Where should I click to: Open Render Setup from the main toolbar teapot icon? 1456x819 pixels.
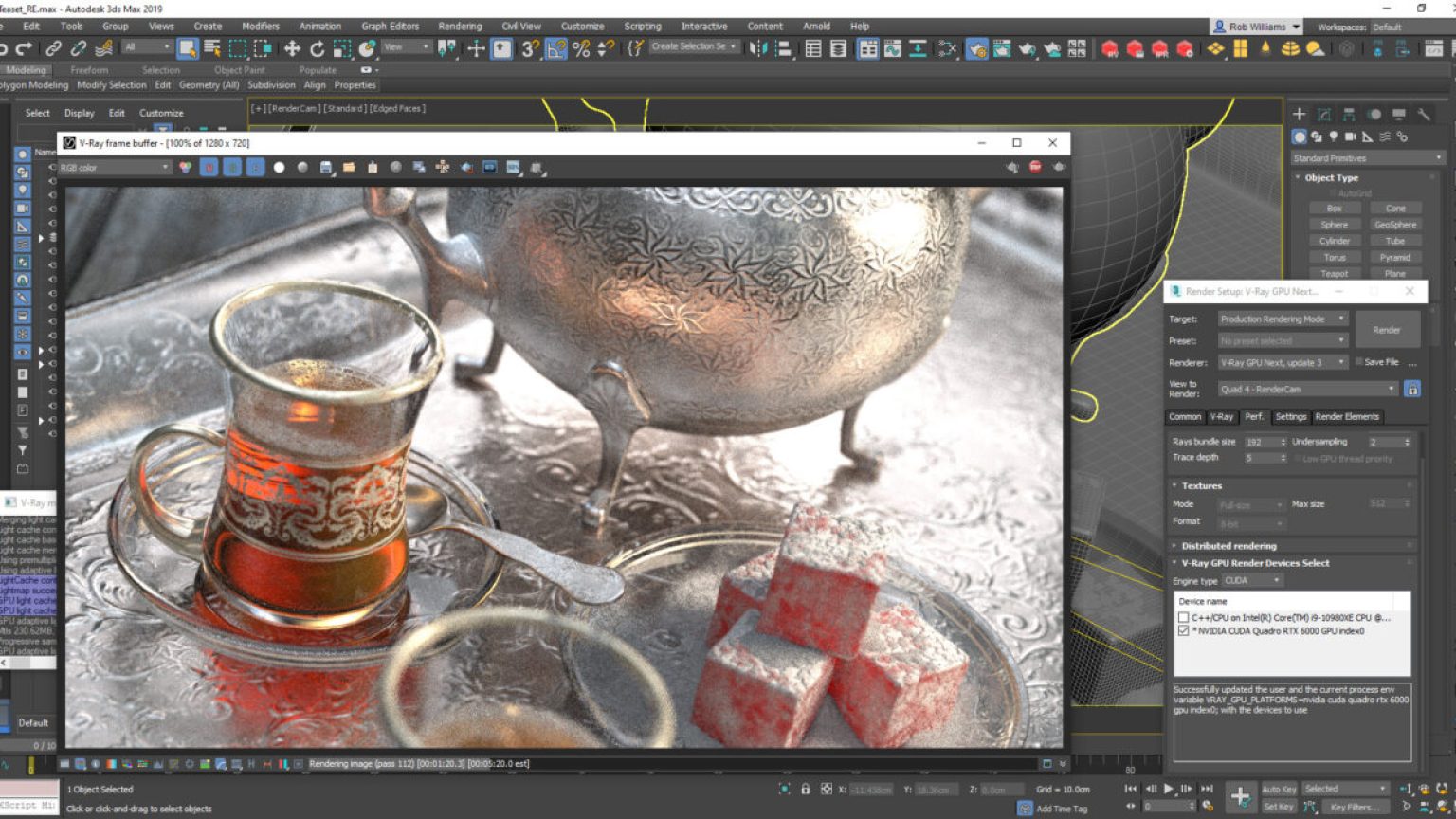click(x=977, y=49)
